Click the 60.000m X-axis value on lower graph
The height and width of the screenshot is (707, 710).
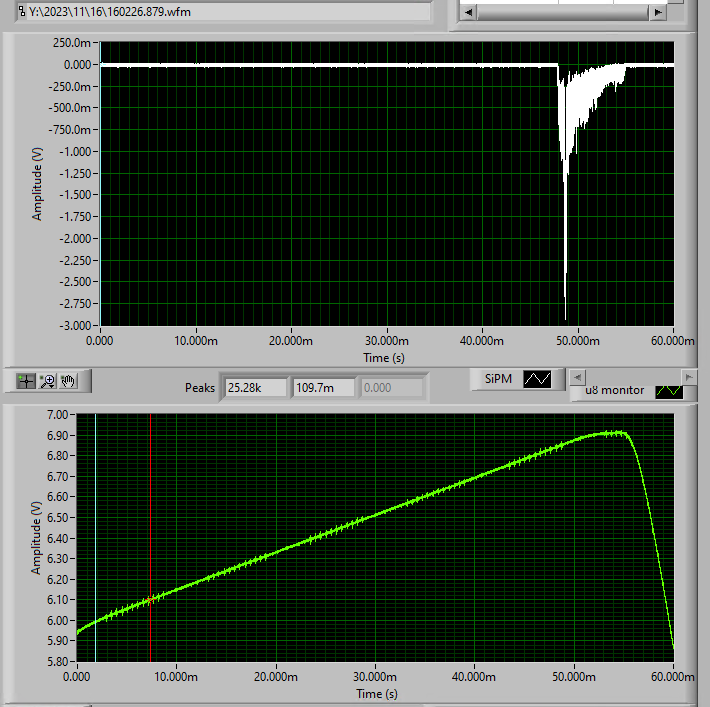[x=673, y=677]
